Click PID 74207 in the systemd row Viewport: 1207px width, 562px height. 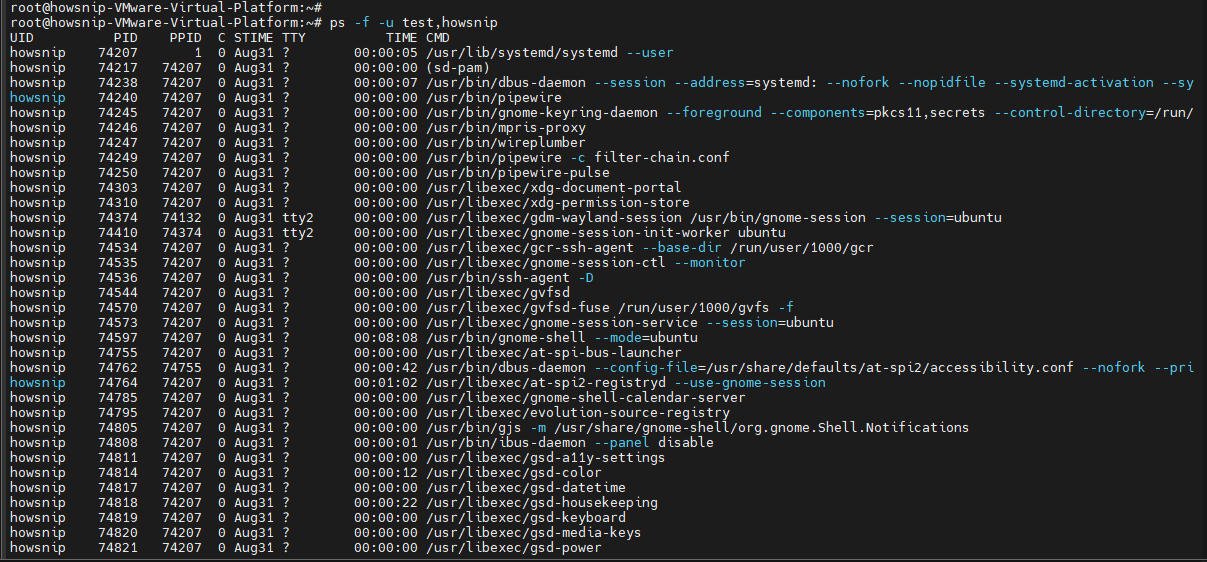118,53
